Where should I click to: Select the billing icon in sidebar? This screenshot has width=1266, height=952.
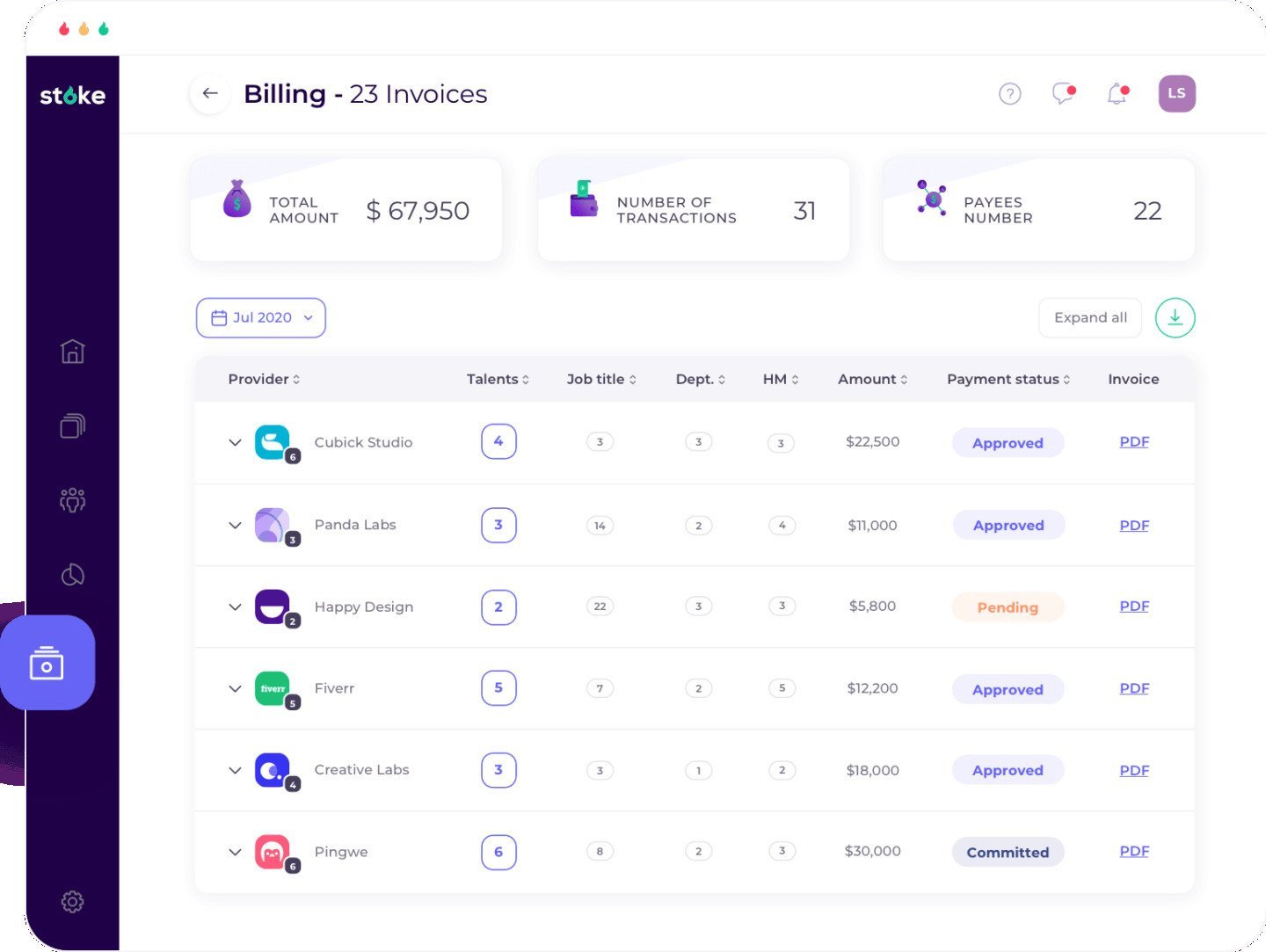[47, 664]
